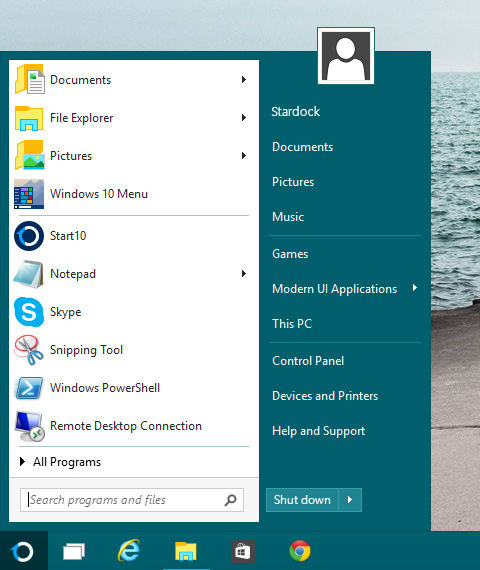Click the user account picture
The width and height of the screenshot is (480, 570).
[346, 56]
